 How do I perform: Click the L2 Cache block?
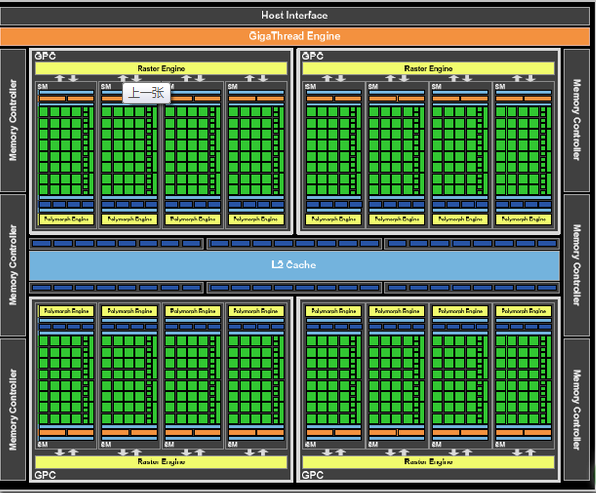(294, 265)
